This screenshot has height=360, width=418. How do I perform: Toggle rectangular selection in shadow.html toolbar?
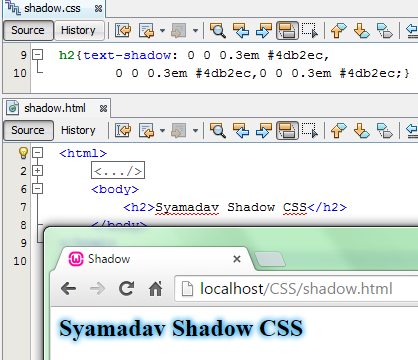(x=310, y=131)
